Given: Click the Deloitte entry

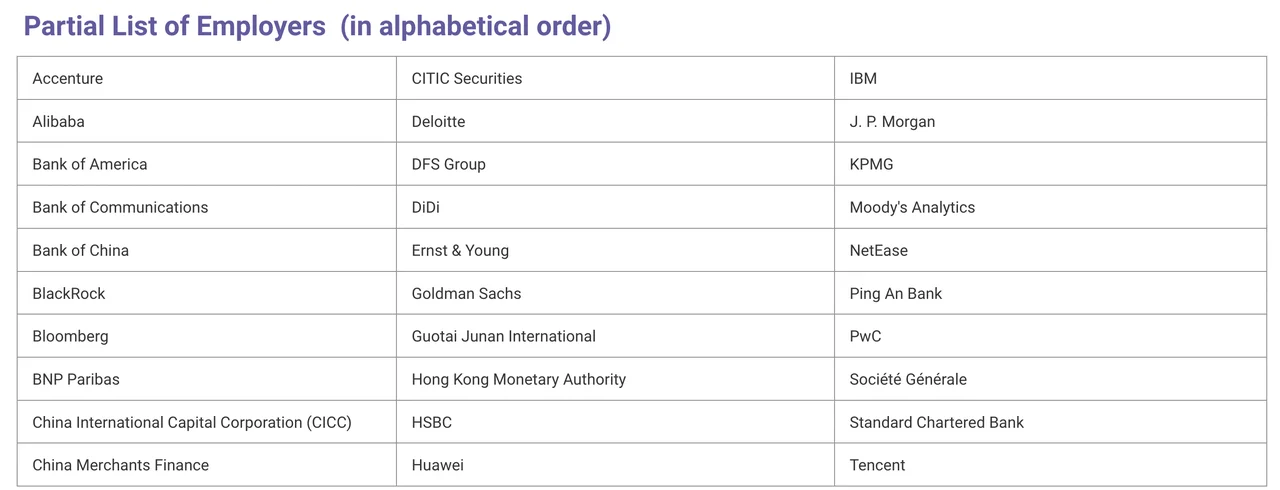Looking at the screenshot, I should pos(439,122).
